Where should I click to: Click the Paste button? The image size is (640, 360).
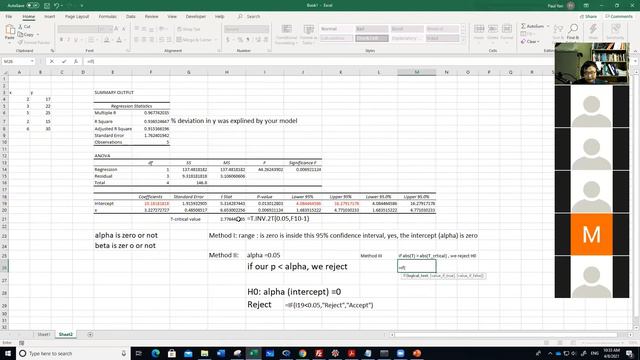[x=9, y=33]
